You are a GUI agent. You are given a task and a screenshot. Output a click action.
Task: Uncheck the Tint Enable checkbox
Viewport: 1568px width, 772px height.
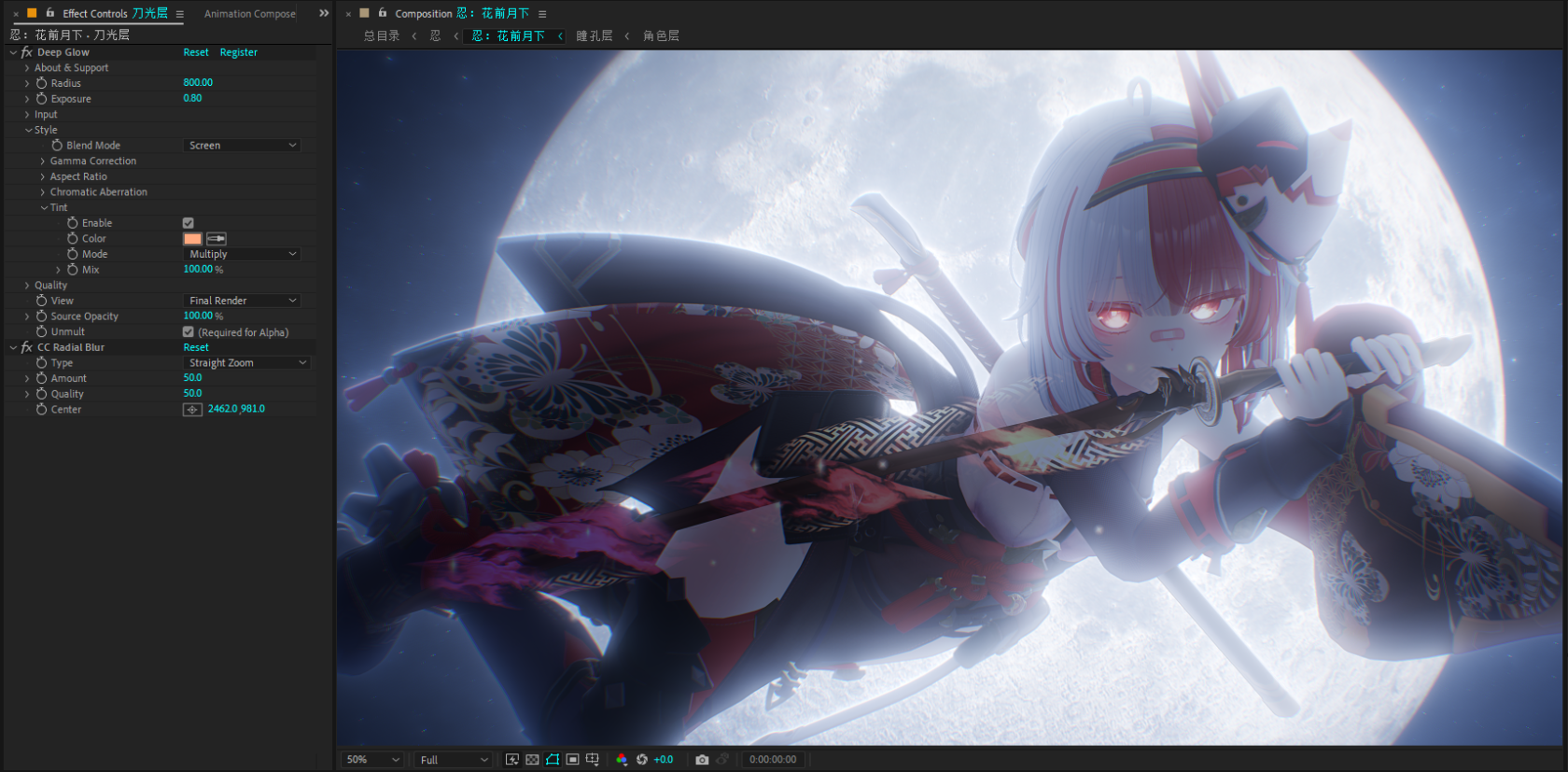(x=189, y=223)
